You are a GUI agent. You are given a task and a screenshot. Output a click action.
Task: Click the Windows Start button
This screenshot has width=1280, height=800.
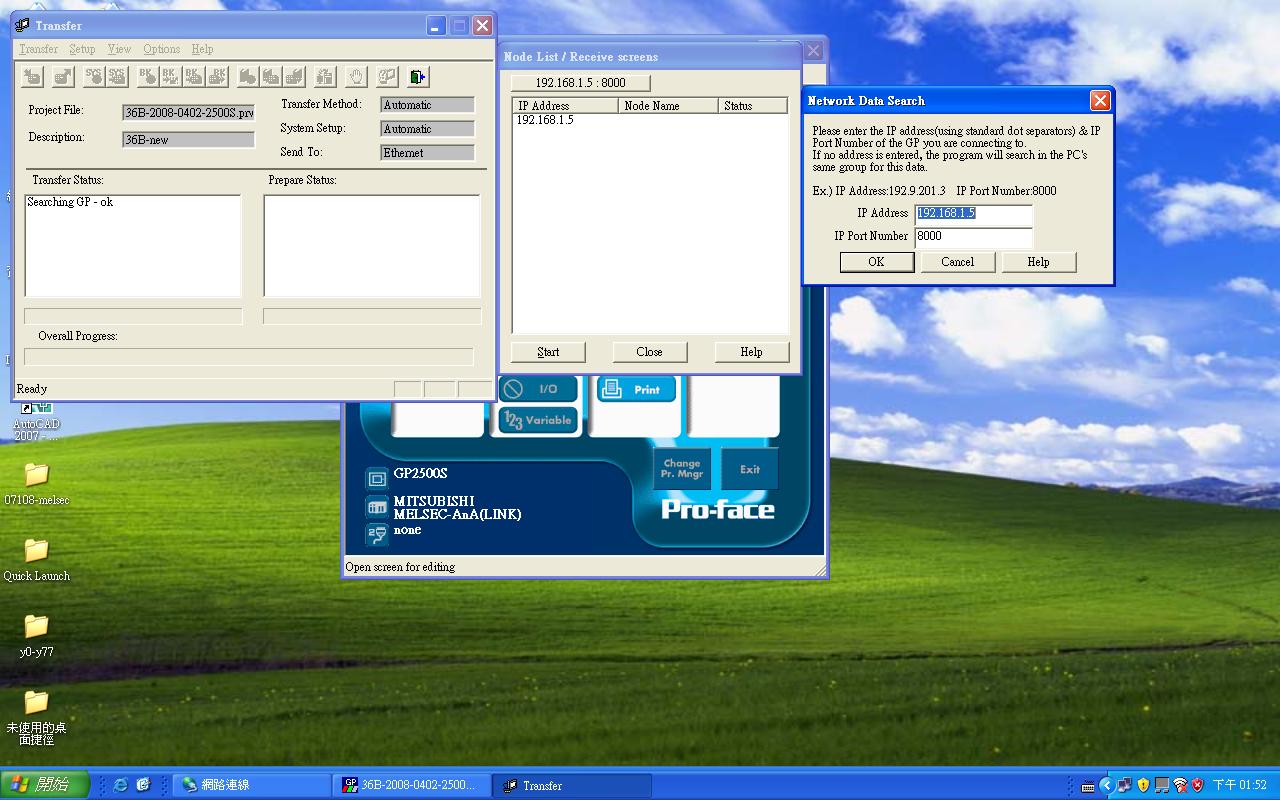[x=45, y=785]
